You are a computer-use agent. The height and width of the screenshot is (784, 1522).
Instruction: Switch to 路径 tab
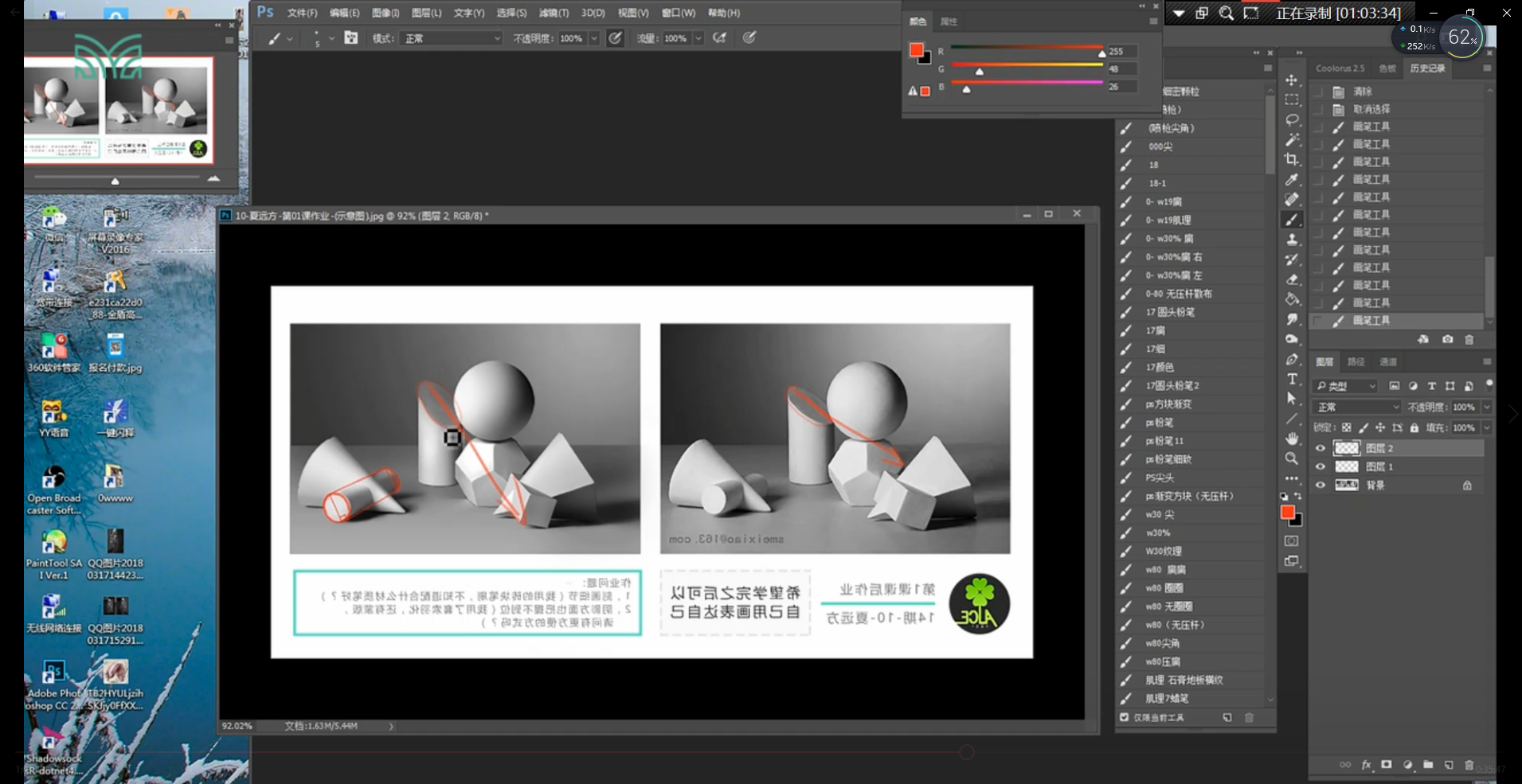point(1356,362)
